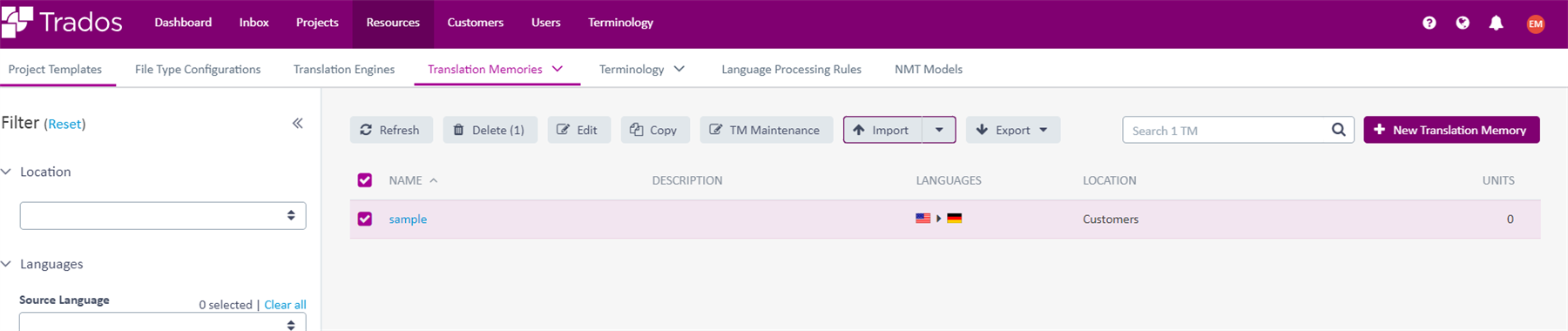Click the Trados logo
This screenshot has height=331, width=1568.
(x=62, y=22)
